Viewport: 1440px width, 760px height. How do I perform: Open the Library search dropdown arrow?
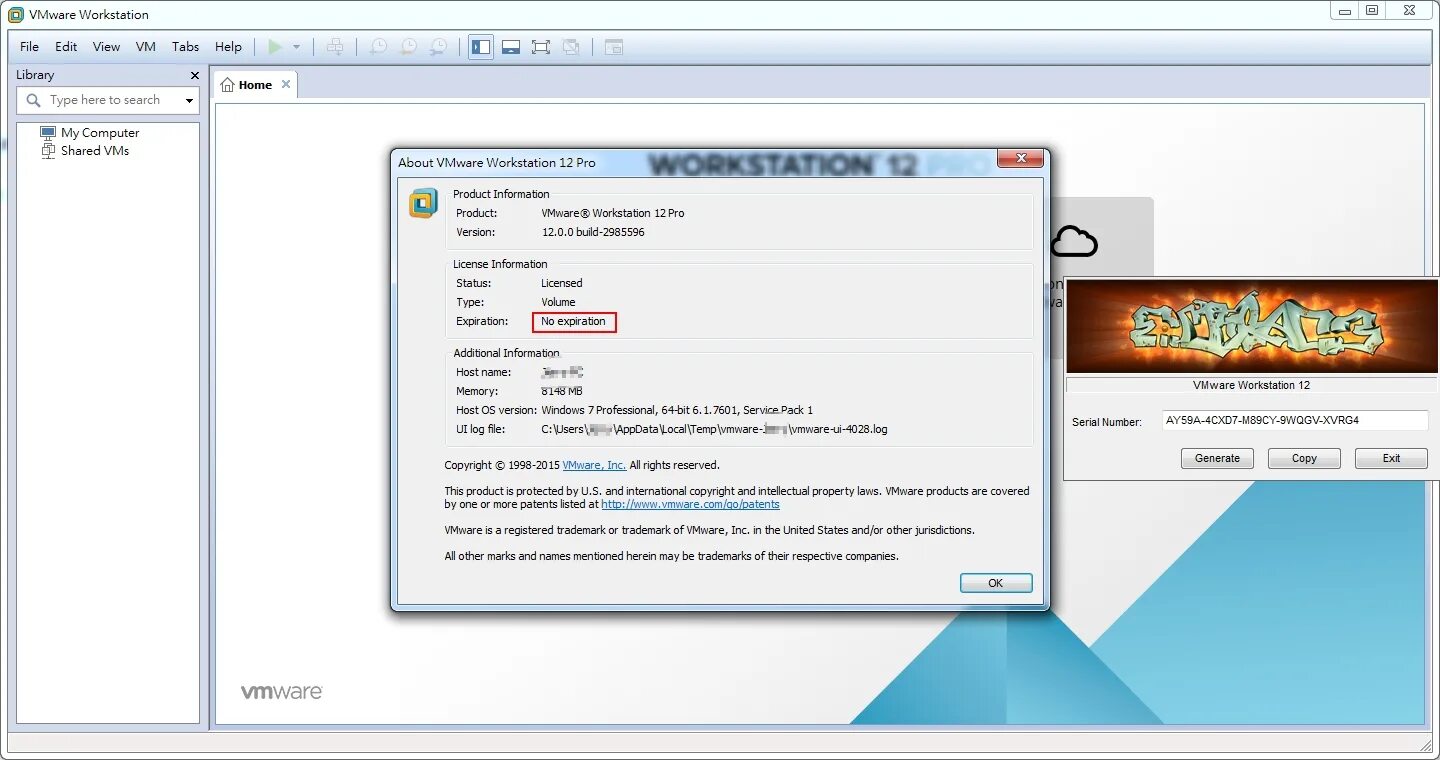click(189, 101)
